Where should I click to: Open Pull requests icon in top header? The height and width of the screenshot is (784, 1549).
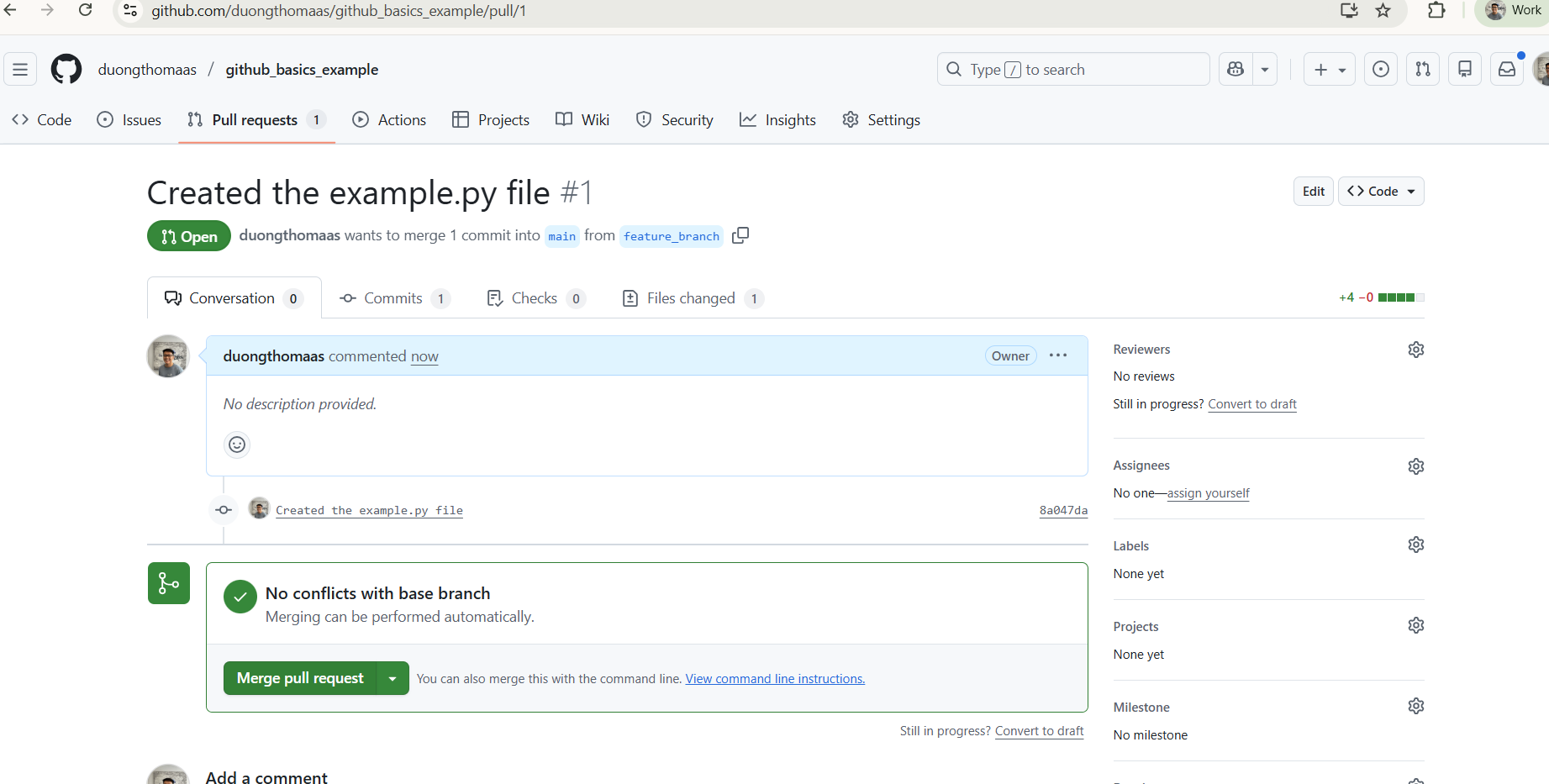(x=1423, y=70)
